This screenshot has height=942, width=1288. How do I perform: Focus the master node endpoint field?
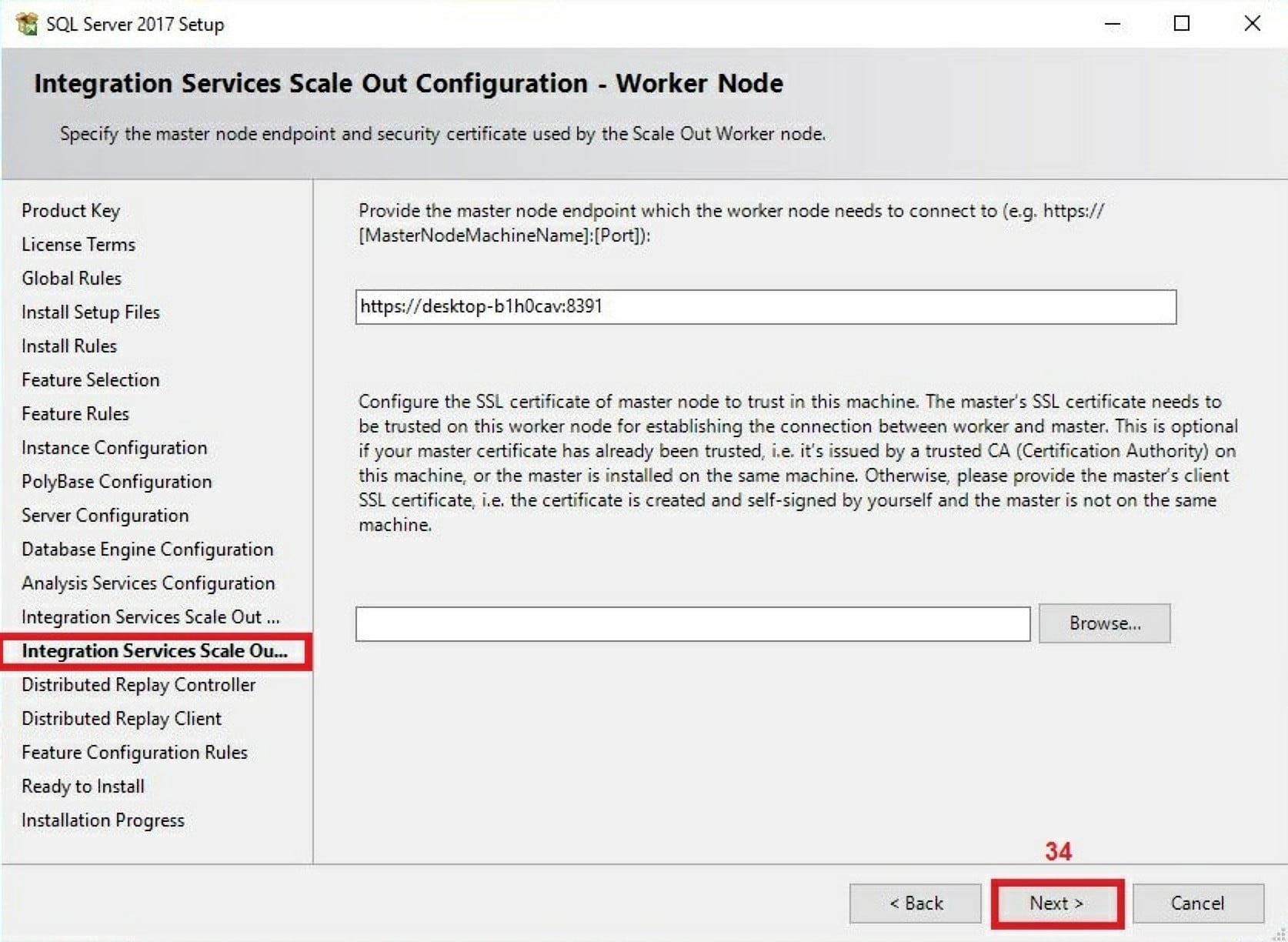tap(766, 307)
